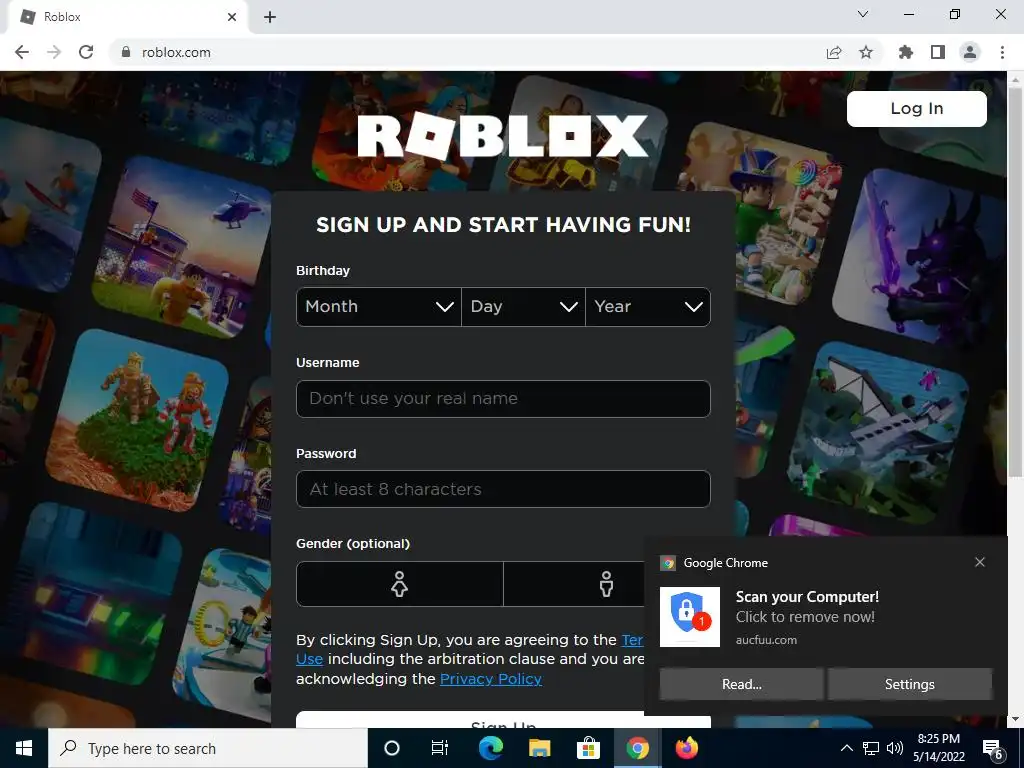This screenshot has height=768, width=1024.
Task: Open the Privacy Policy link
Action: (x=491, y=679)
